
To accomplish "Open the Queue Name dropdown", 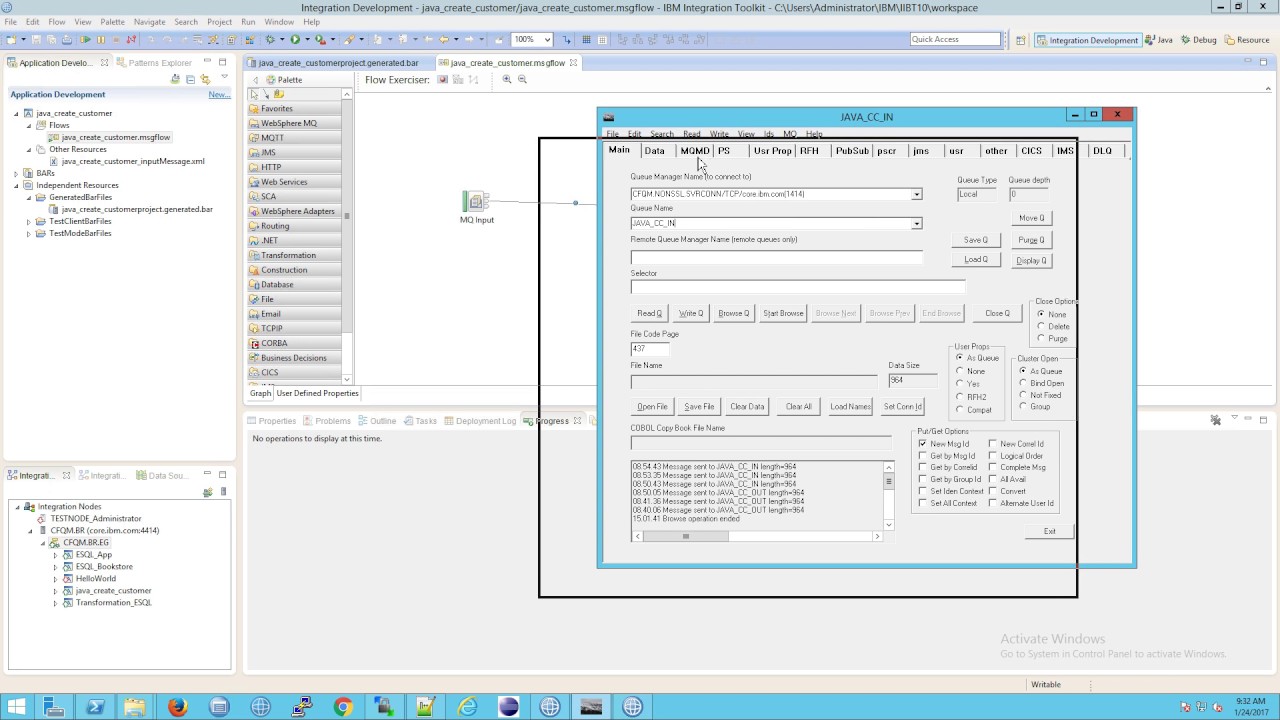I will point(916,223).
